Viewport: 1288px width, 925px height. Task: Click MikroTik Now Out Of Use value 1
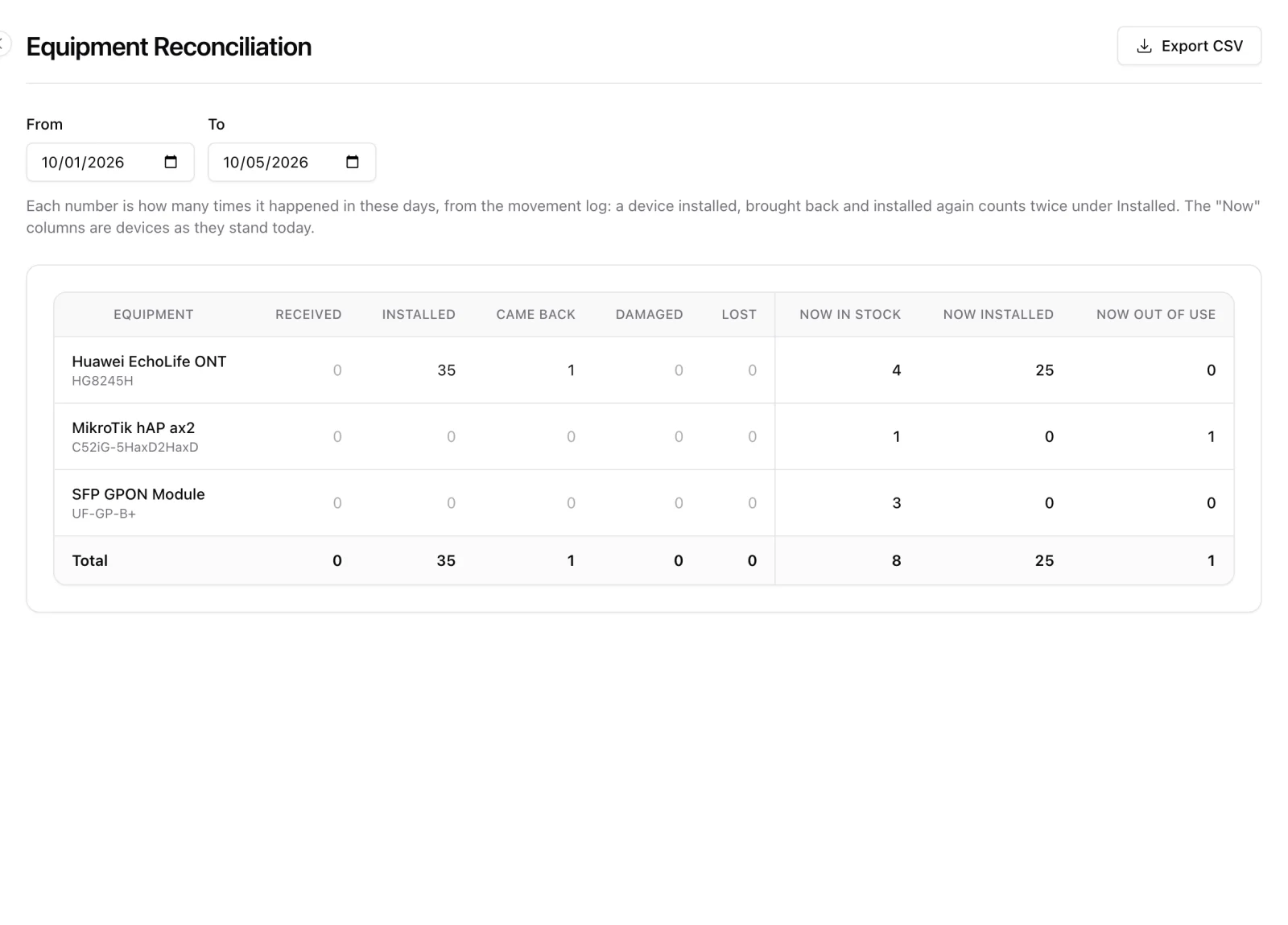click(x=1211, y=436)
